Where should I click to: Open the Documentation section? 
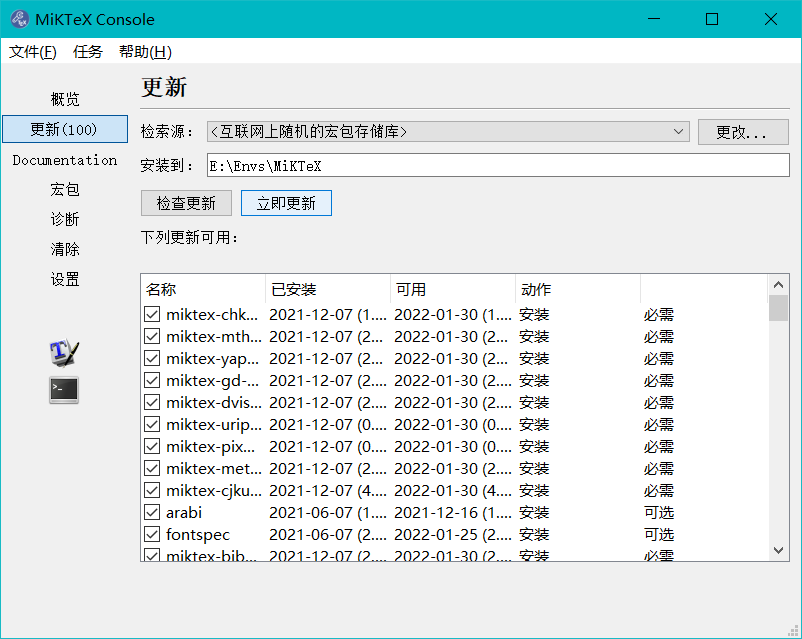[64, 159]
